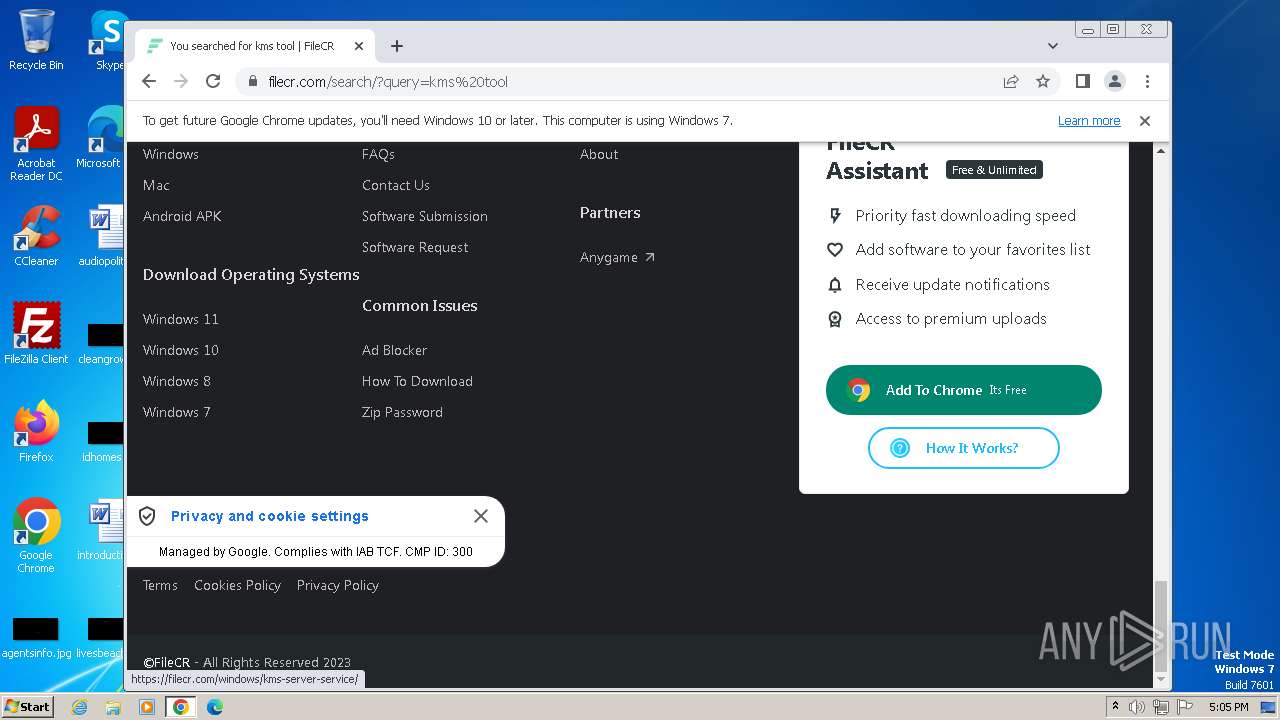Open the Zip Password link
The image size is (1280, 720).
coord(402,412)
